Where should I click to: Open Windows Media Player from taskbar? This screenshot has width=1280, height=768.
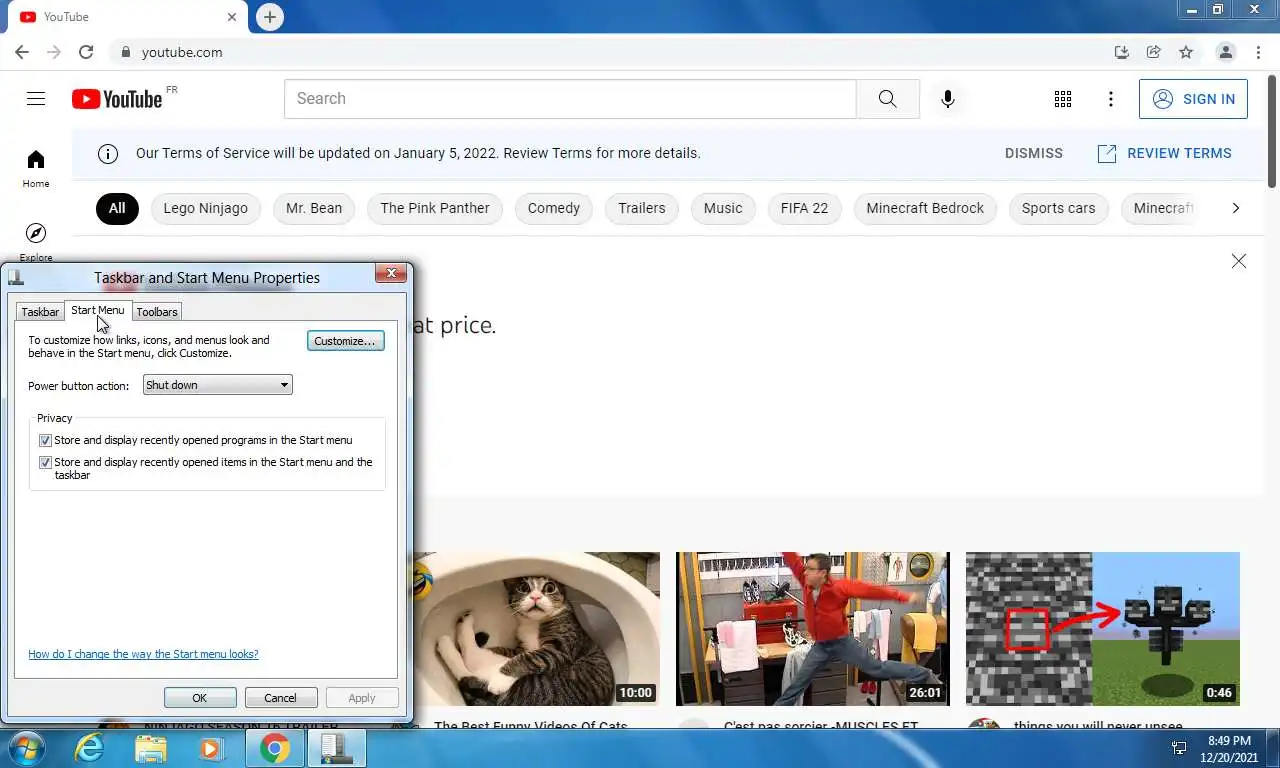pos(211,748)
